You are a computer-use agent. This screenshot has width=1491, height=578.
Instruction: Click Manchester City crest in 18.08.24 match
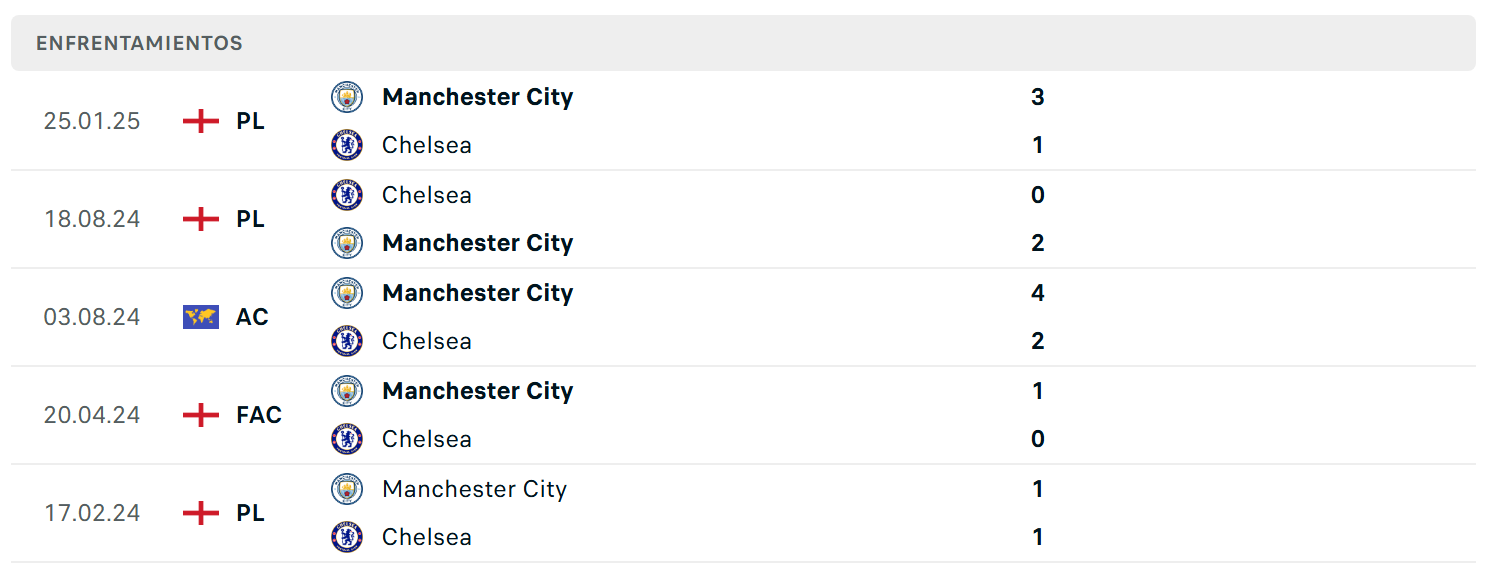(x=347, y=243)
